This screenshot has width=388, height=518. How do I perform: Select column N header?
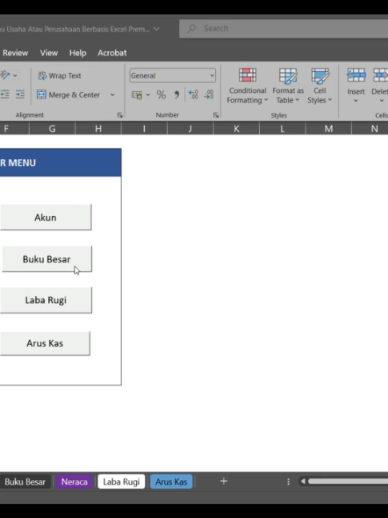point(370,129)
